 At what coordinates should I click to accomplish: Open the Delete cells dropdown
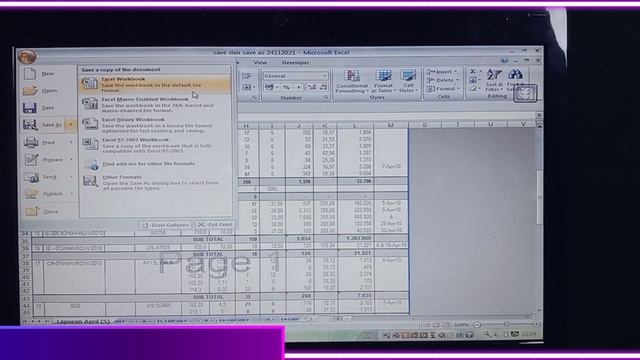tap(443, 80)
